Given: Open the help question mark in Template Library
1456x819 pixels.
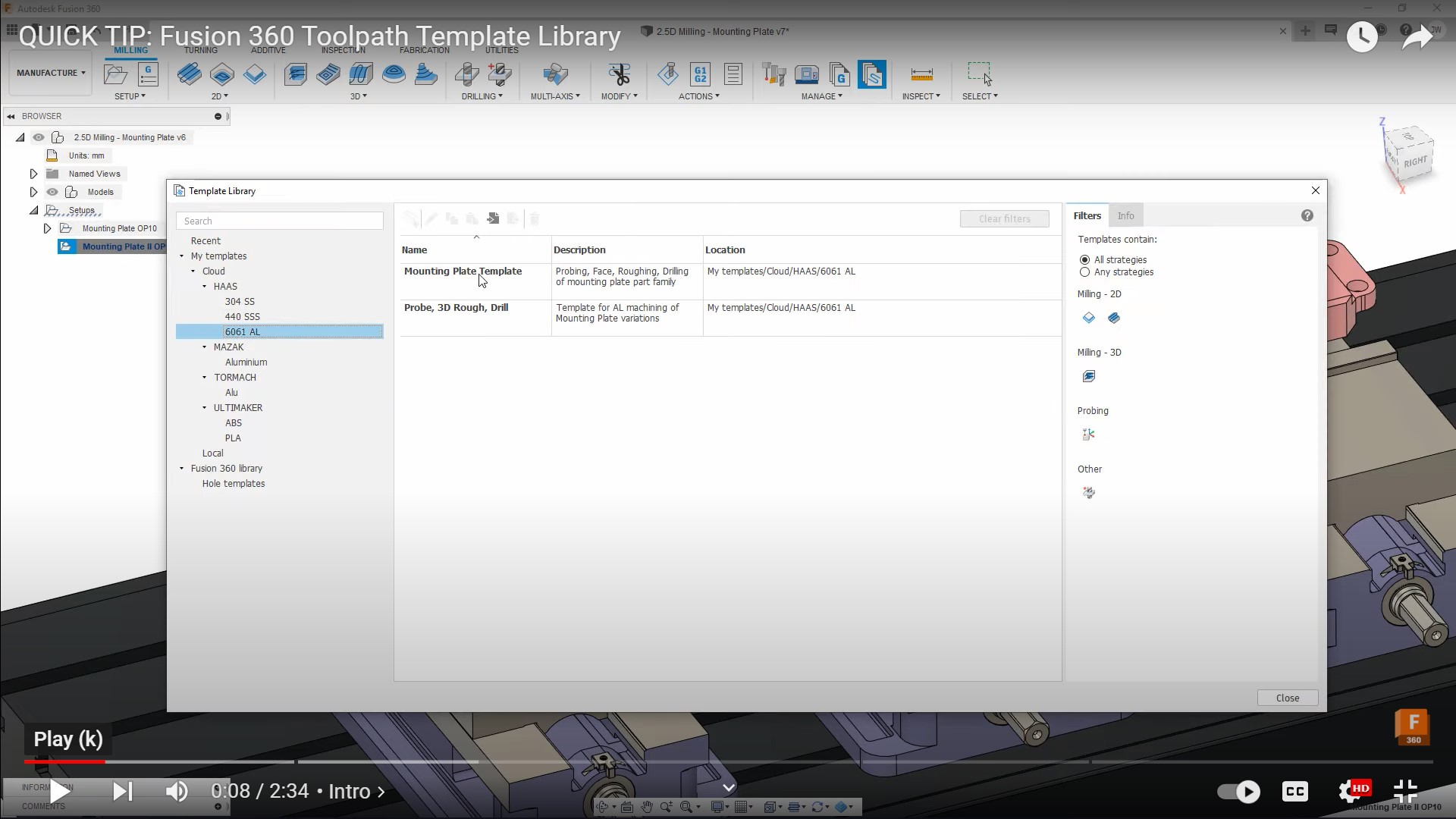Looking at the screenshot, I should [x=1307, y=216].
